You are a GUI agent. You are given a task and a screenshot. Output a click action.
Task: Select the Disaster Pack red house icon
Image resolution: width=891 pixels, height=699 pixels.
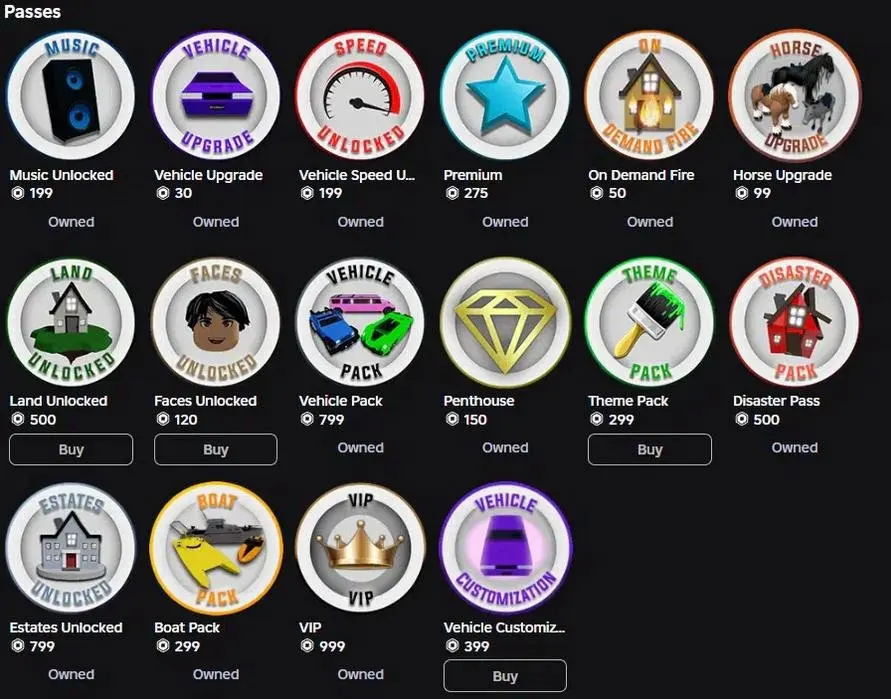(x=794, y=322)
